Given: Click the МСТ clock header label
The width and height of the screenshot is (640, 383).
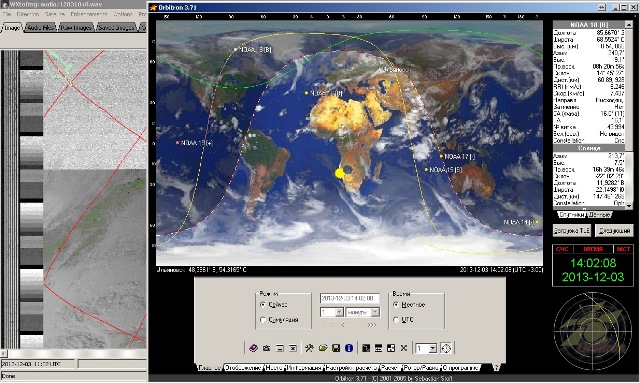Looking at the screenshot, I should tap(623, 249).
